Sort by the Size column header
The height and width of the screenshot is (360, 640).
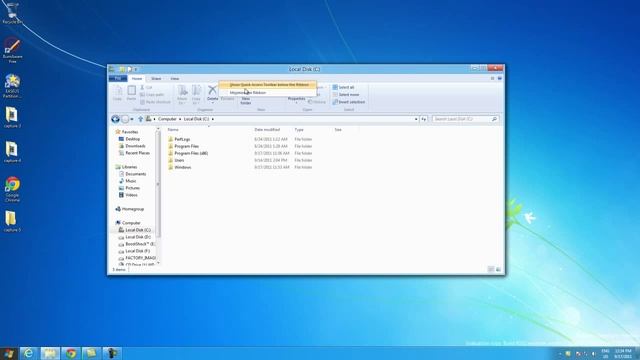(338, 130)
